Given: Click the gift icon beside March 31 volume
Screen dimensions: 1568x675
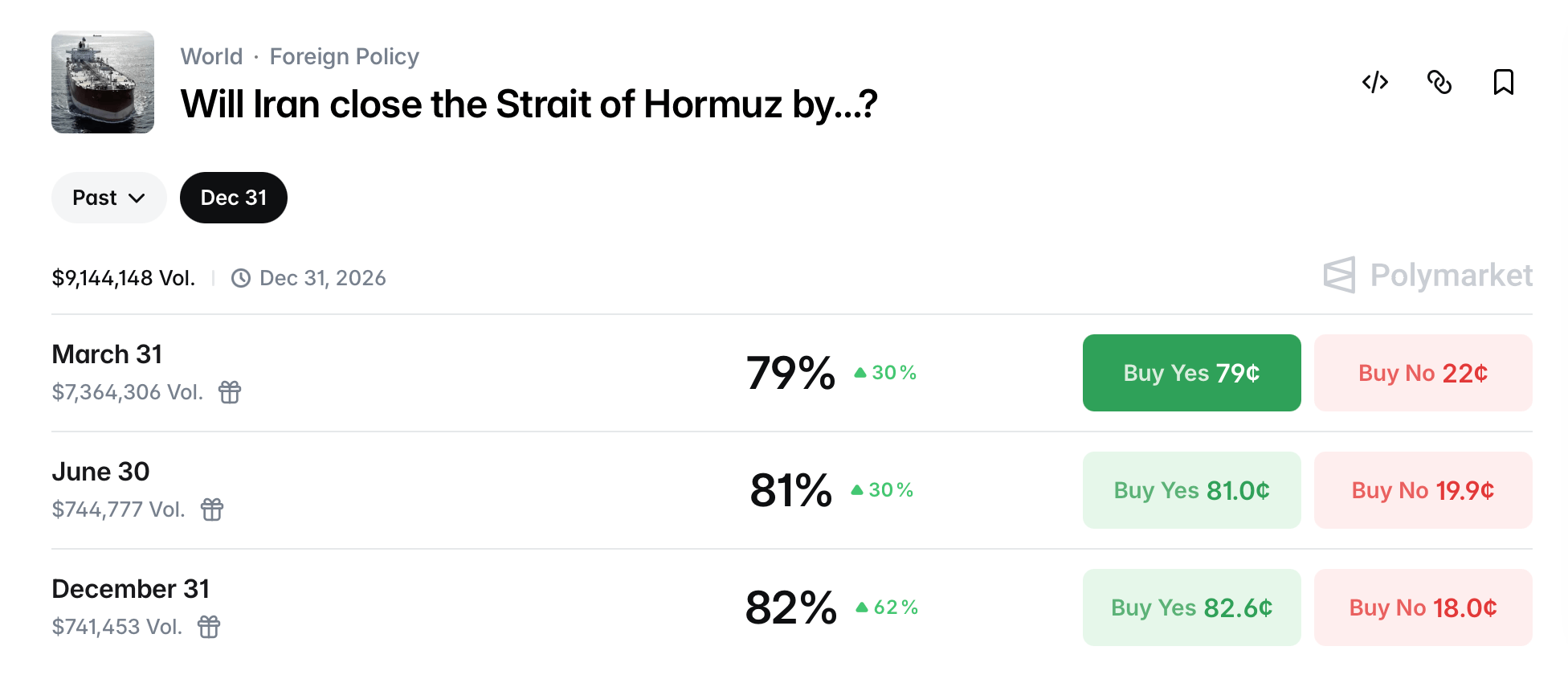Looking at the screenshot, I should tap(230, 392).
